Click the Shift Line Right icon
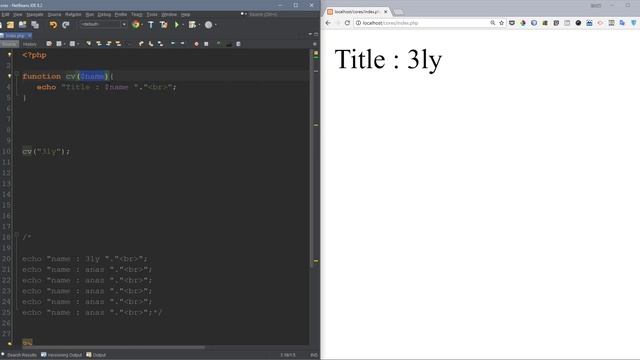640x360 pixels. [x=182, y=44]
